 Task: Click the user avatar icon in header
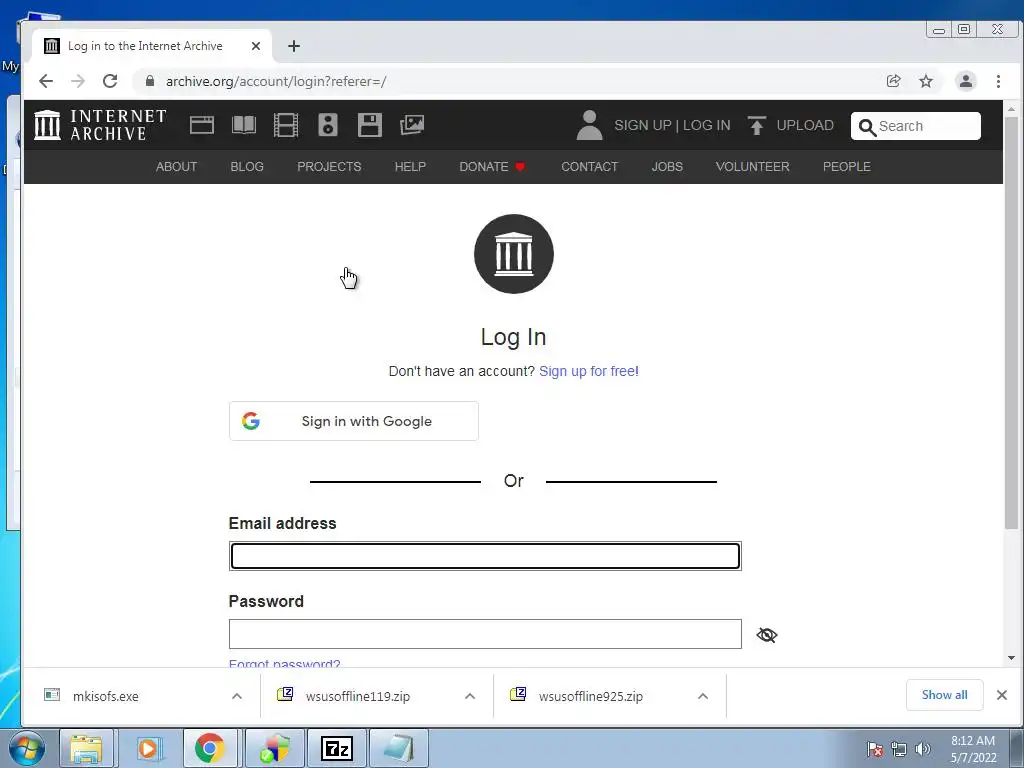pos(589,125)
